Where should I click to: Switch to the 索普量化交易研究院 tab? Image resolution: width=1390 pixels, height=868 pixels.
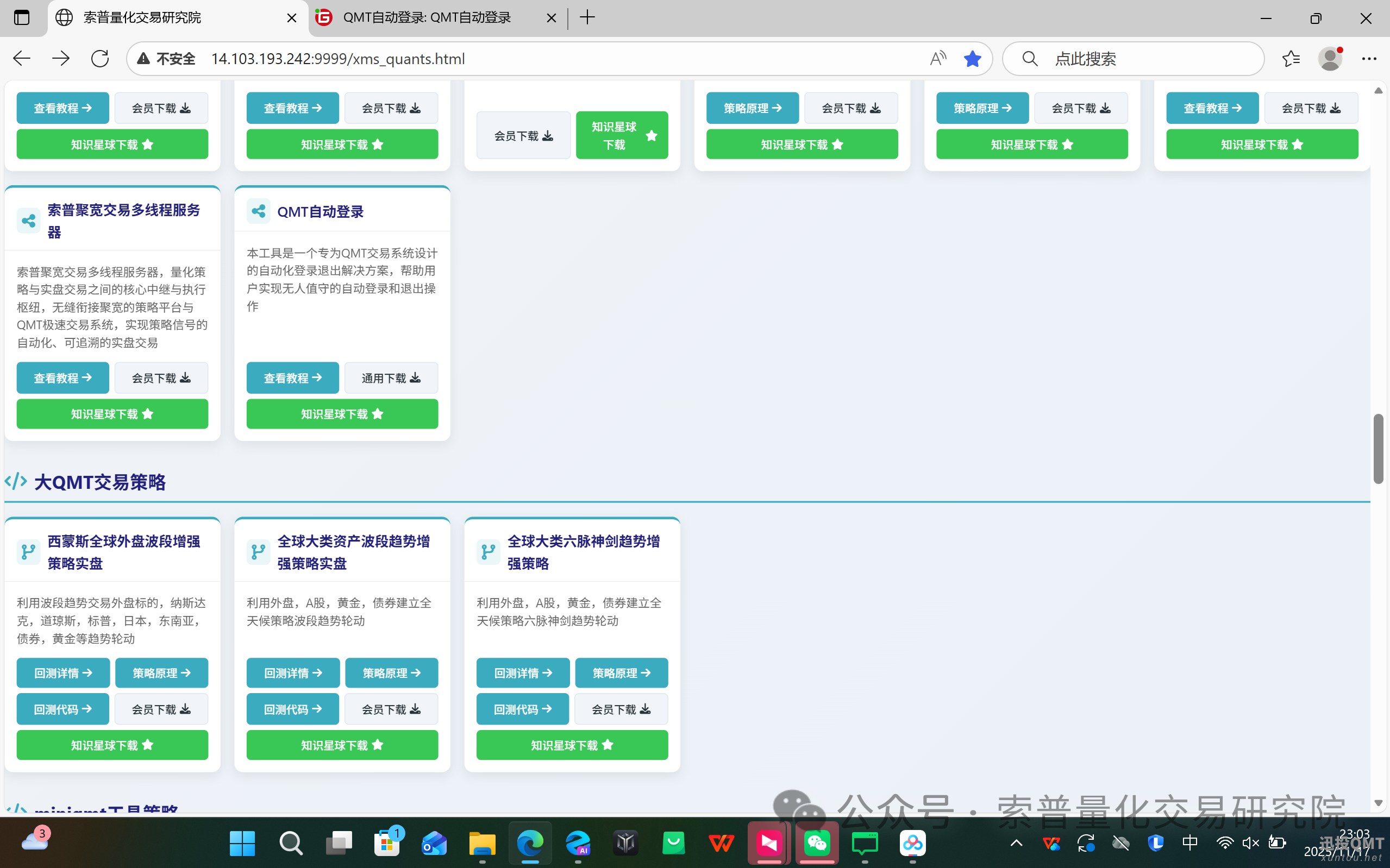coord(142,18)
